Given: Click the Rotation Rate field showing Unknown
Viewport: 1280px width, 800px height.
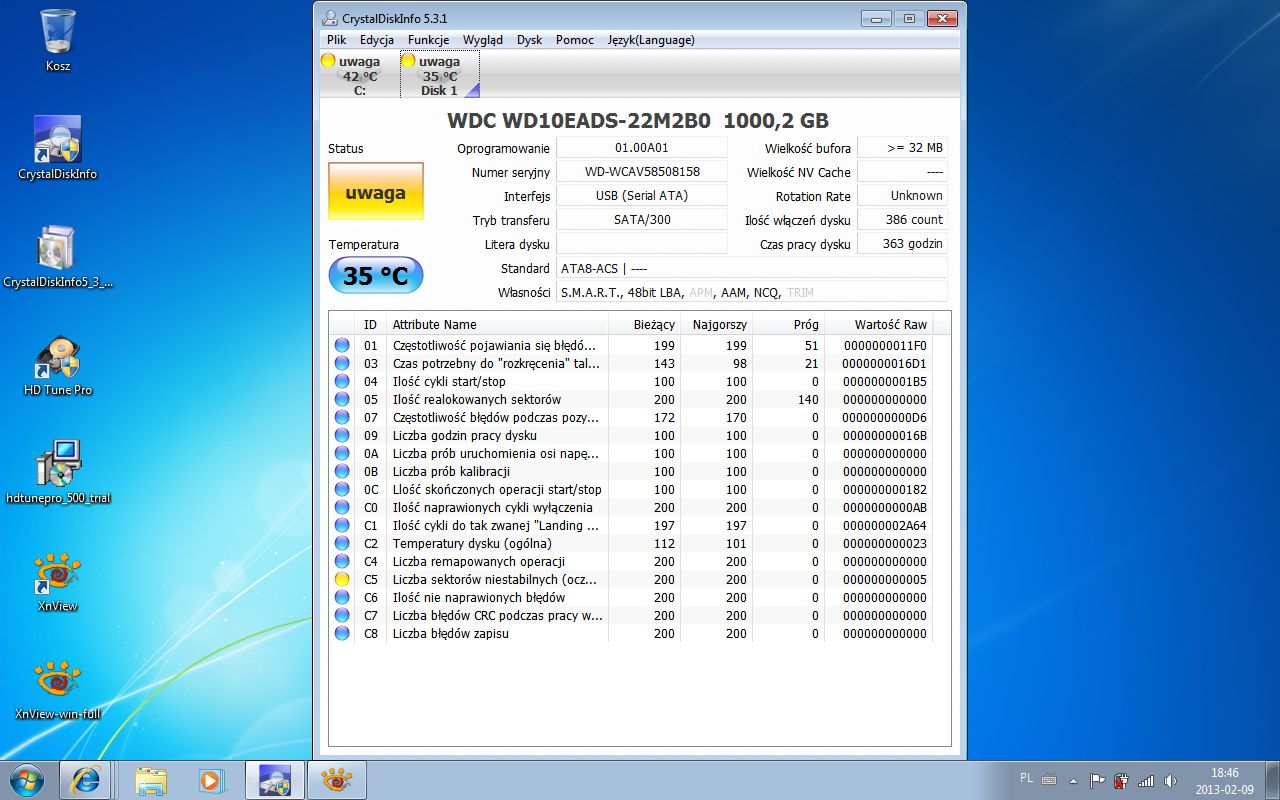Looking at the screenshot, I should tap(902, 196).
